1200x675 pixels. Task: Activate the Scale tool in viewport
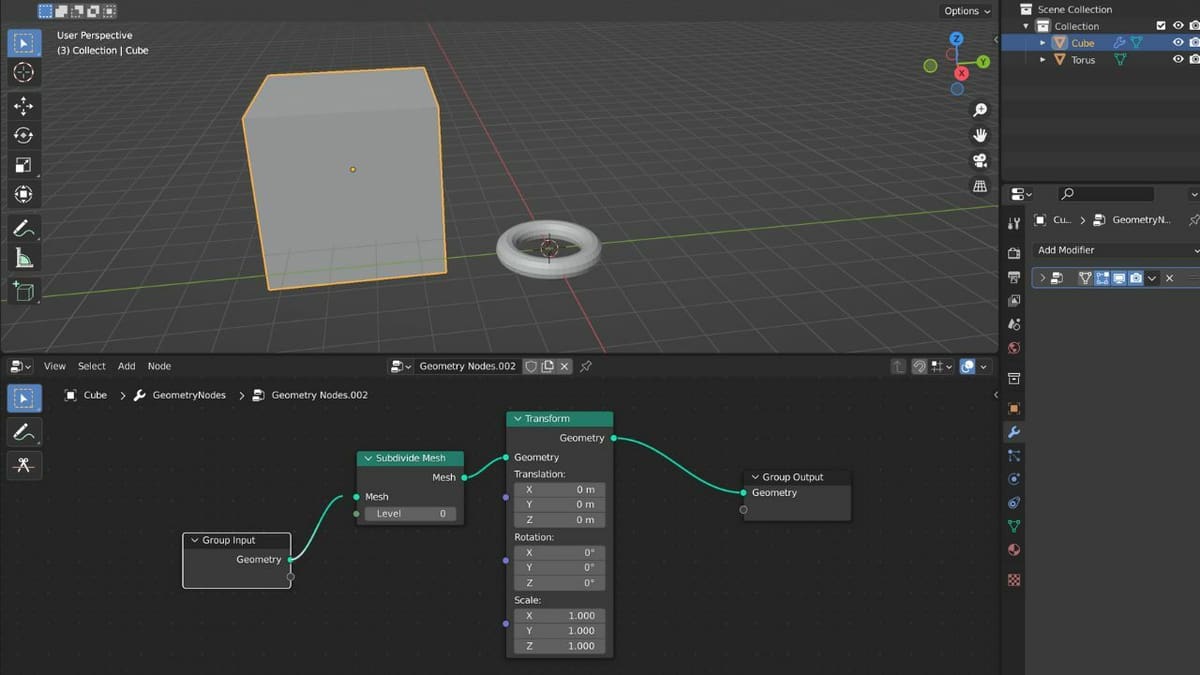[x=24, y=165]
